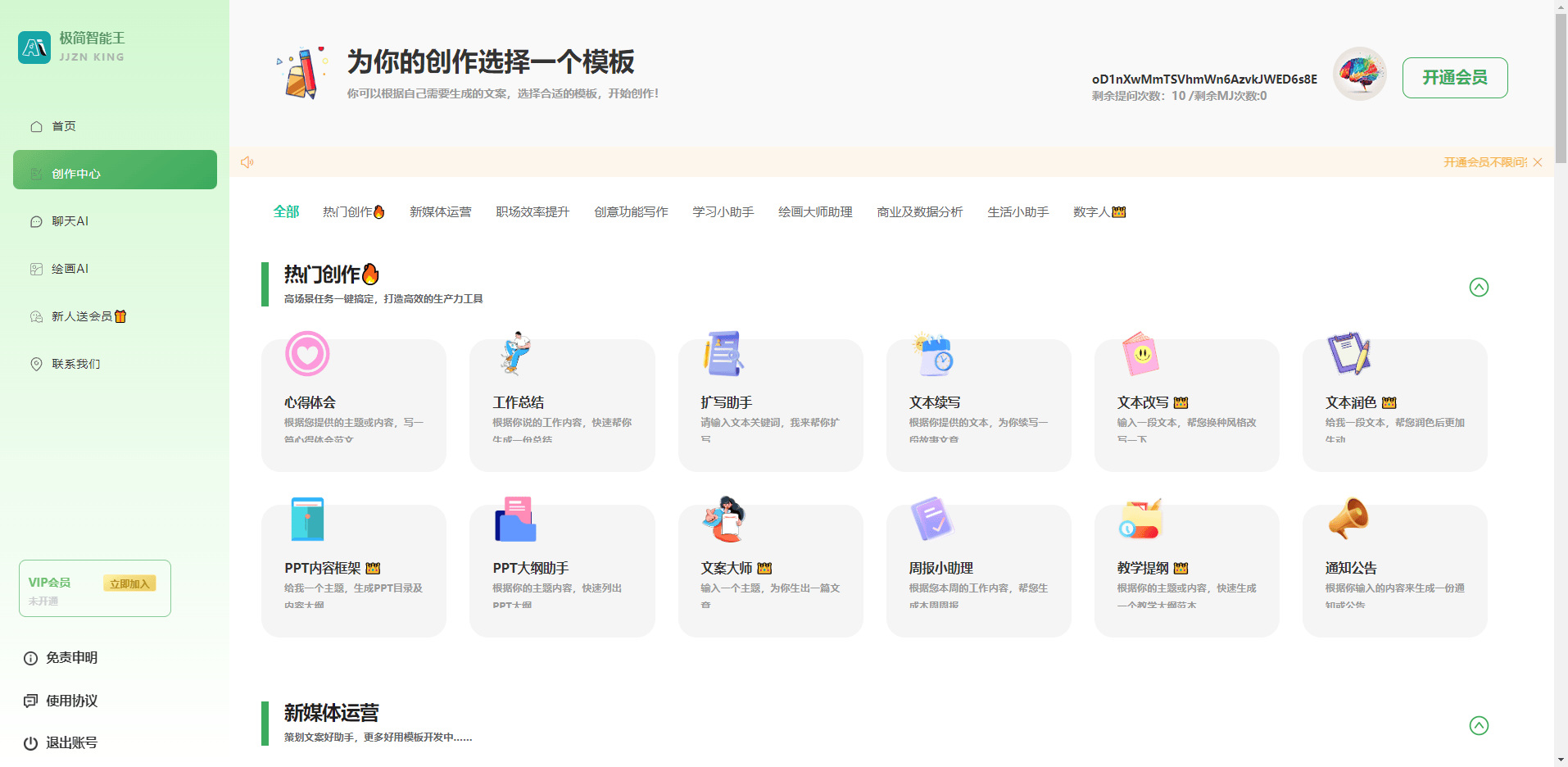This screenshot has height=767, width=1568.
Task: Select the 扩写助手 document icon
Action: [723, 354]
